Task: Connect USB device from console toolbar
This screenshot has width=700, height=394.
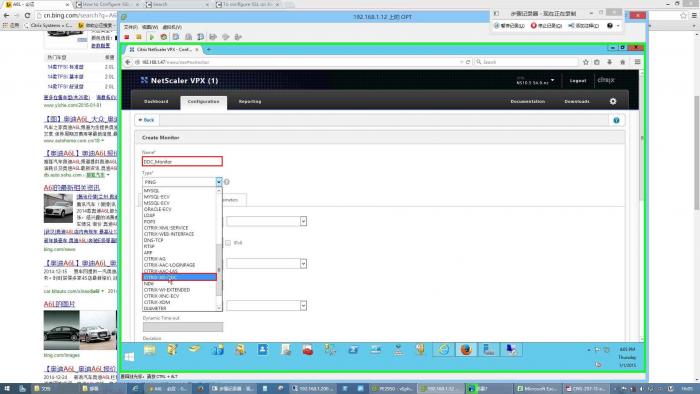Action: [238, 37]
